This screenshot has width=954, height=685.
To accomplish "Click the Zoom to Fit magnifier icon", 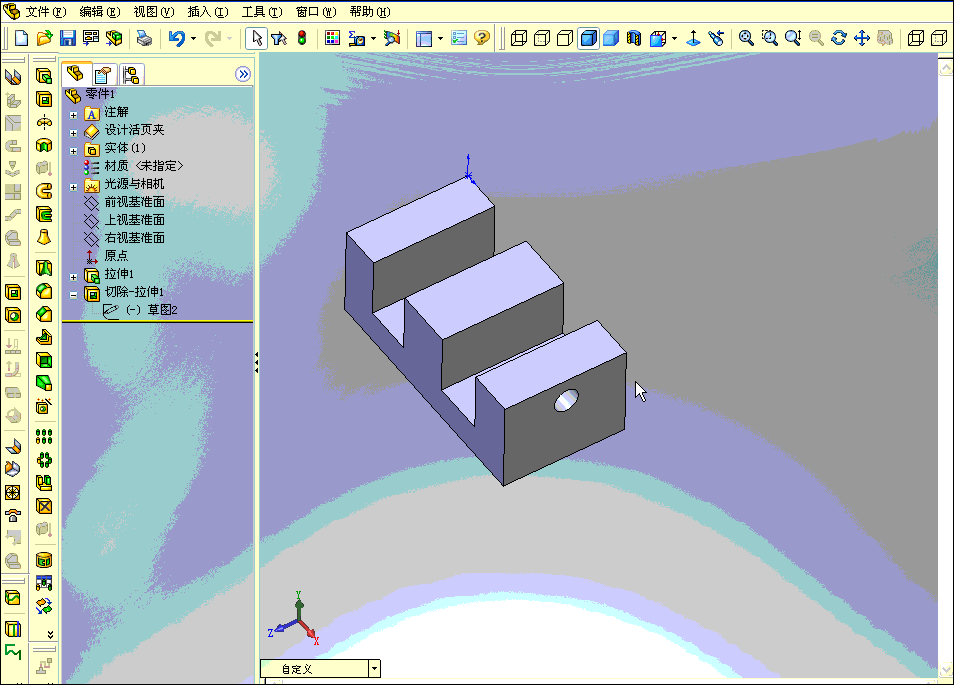I will [x=746, y=38].
